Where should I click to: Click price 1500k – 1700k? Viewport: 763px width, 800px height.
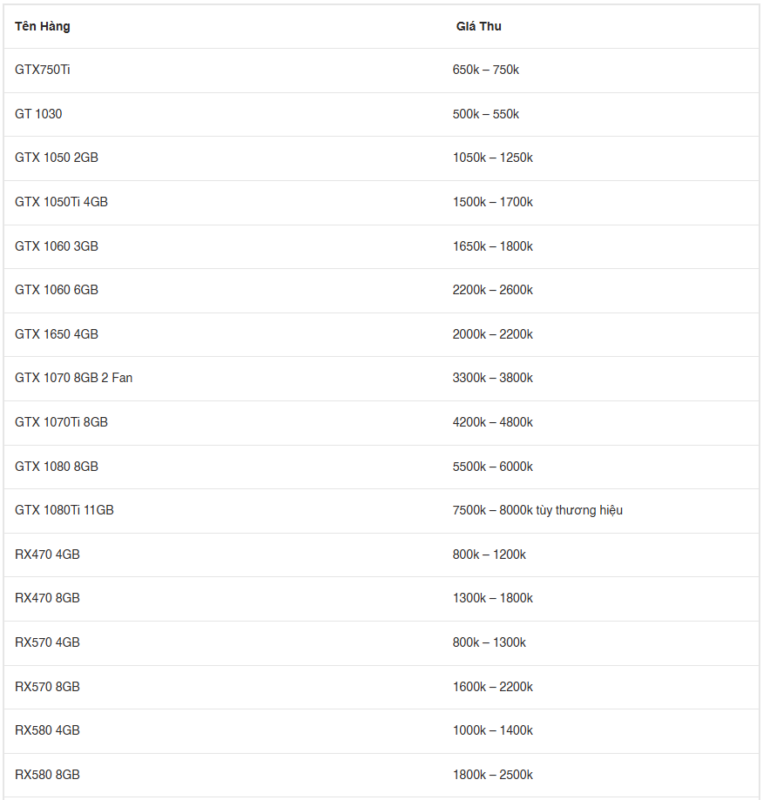[493, 202]
